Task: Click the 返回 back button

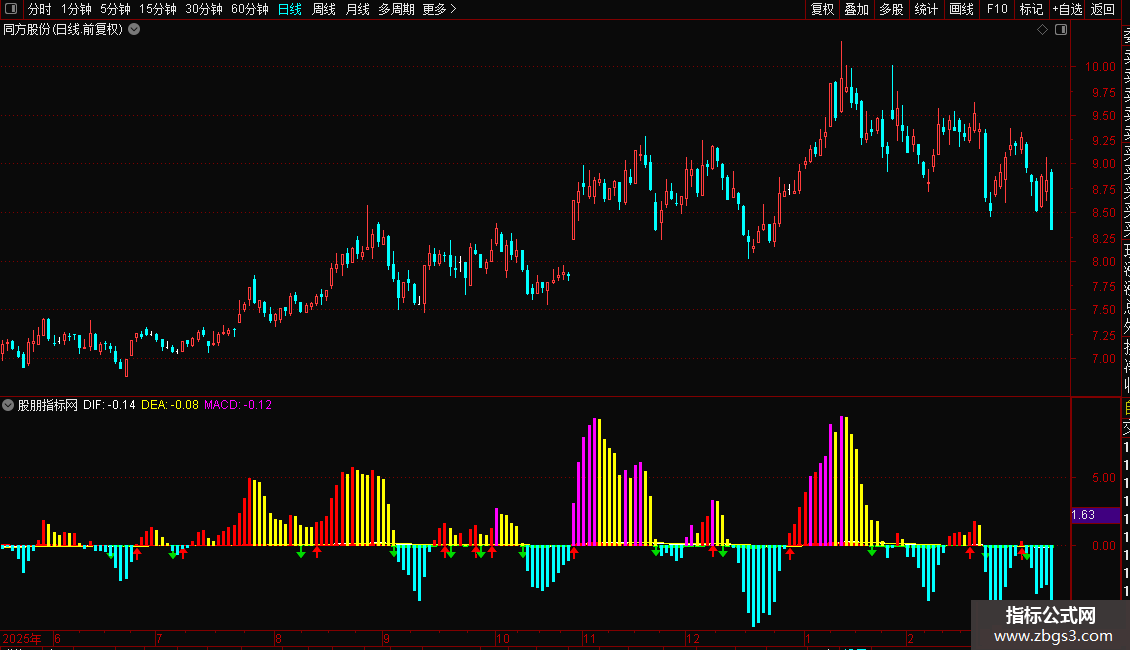Action: pyautogui.click(x=1103, y=9)
